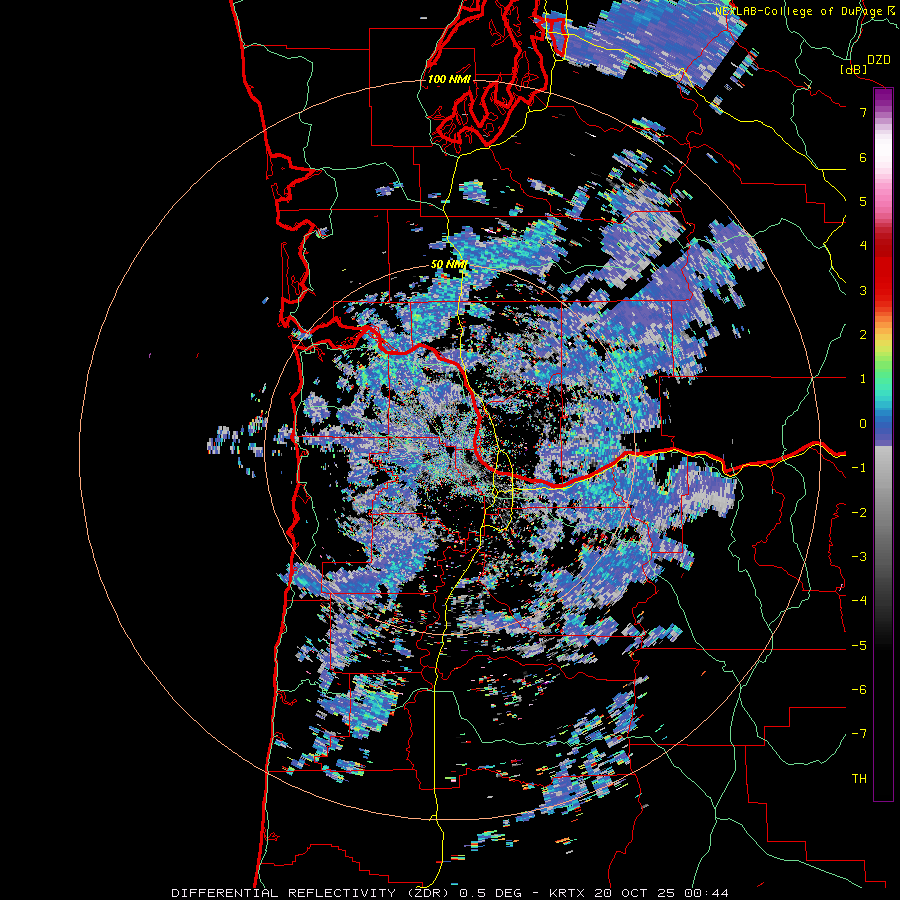
Task: Click the 6 value on the color scale
Action: 863,157
